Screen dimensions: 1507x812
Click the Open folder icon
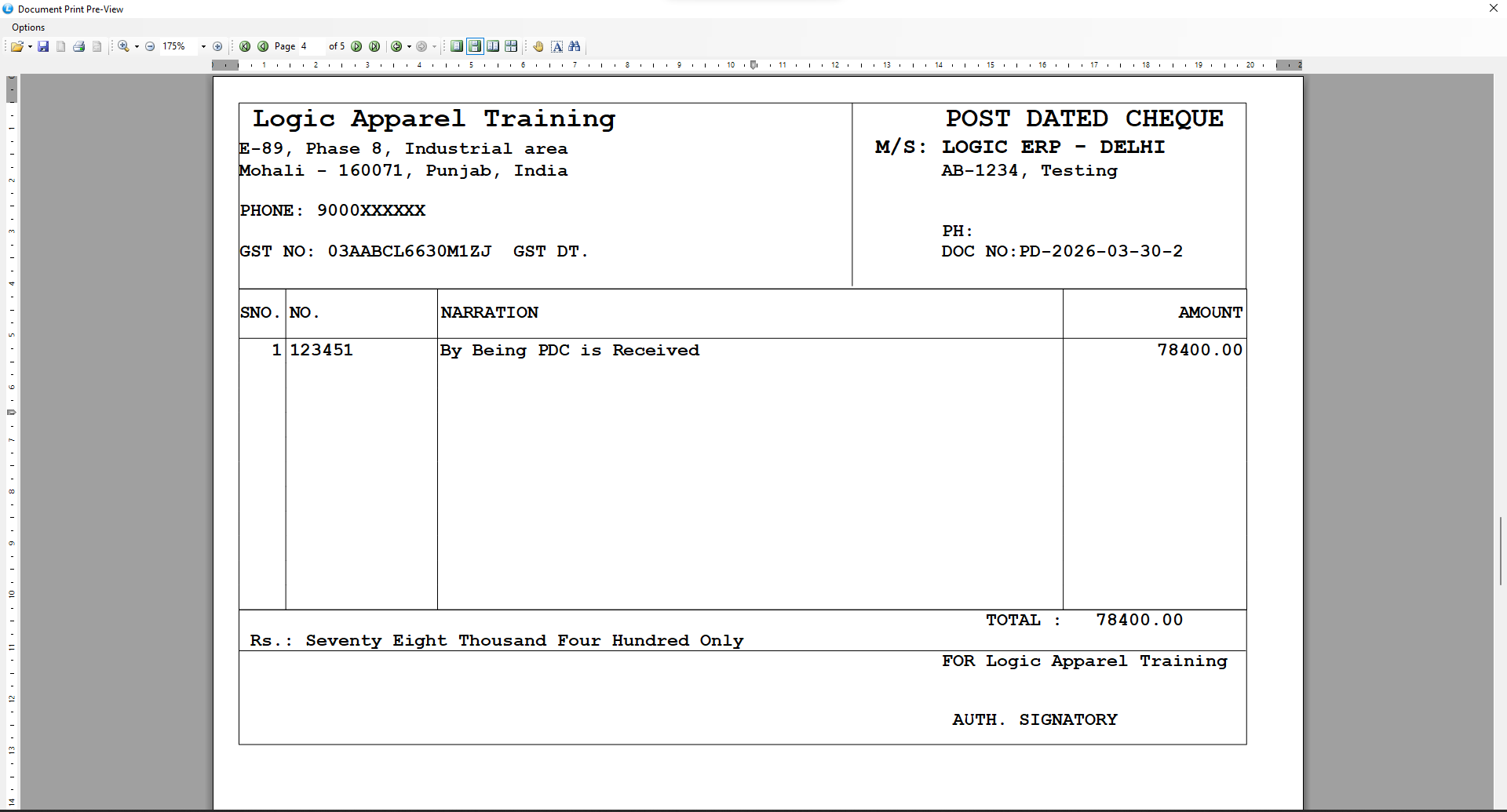[16, 46]
